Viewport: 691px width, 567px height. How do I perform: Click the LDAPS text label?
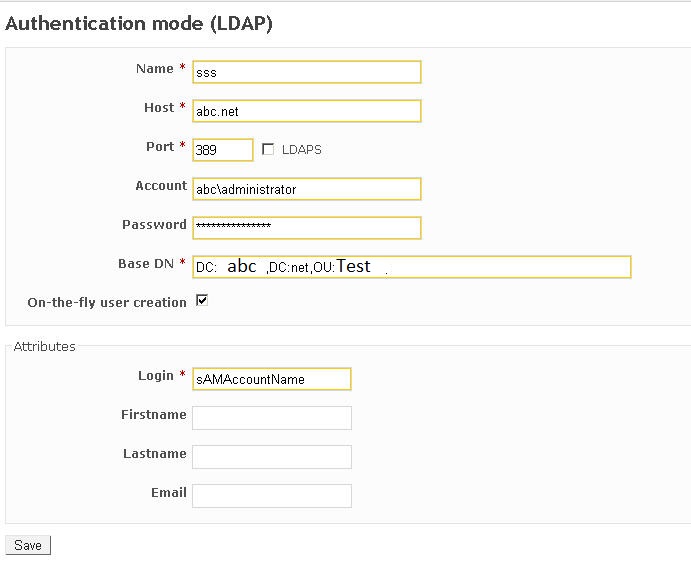click(301, 150)
